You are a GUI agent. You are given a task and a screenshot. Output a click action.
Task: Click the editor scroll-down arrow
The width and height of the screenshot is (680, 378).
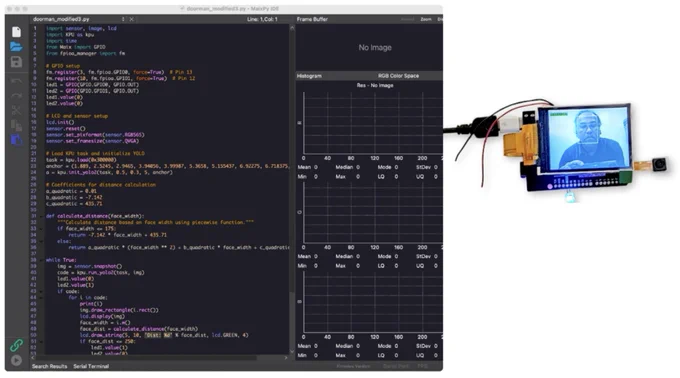click(292, 351)
